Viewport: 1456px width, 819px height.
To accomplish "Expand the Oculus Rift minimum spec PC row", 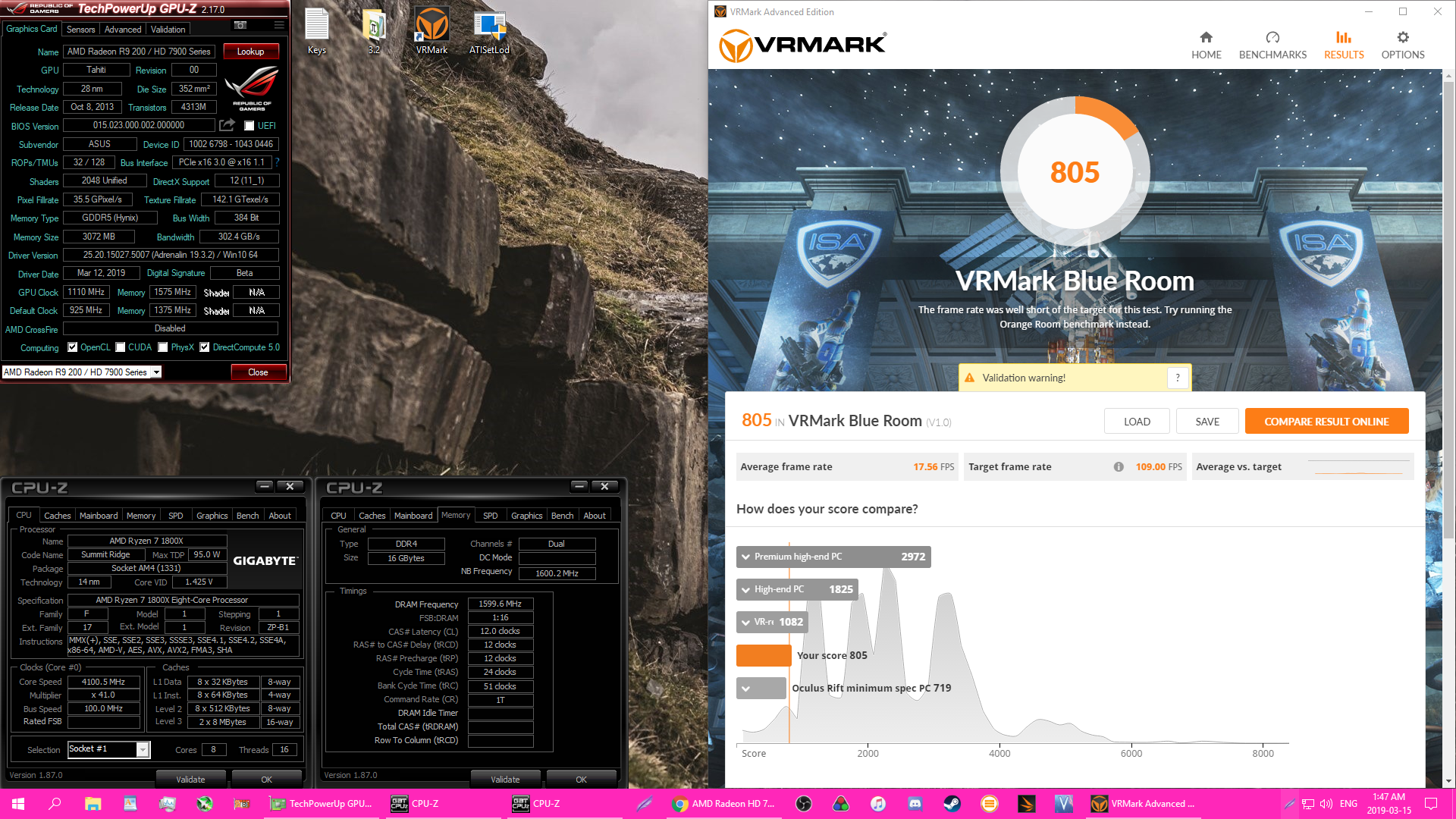I will click(746, 689).
